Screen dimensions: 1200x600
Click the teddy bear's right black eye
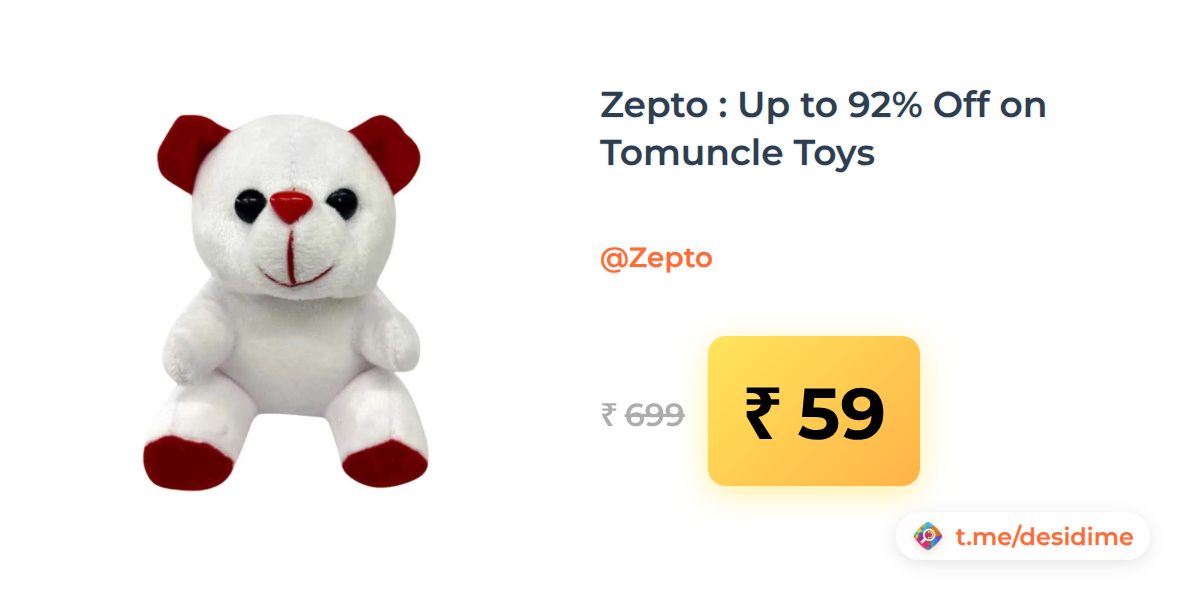click(343, 205)
